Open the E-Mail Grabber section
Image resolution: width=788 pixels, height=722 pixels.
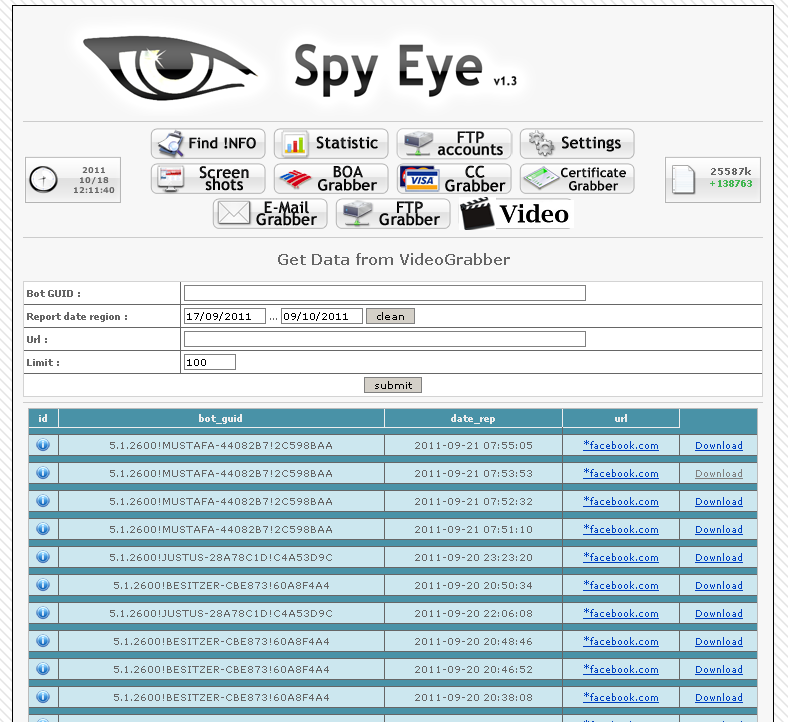(270, 214)
